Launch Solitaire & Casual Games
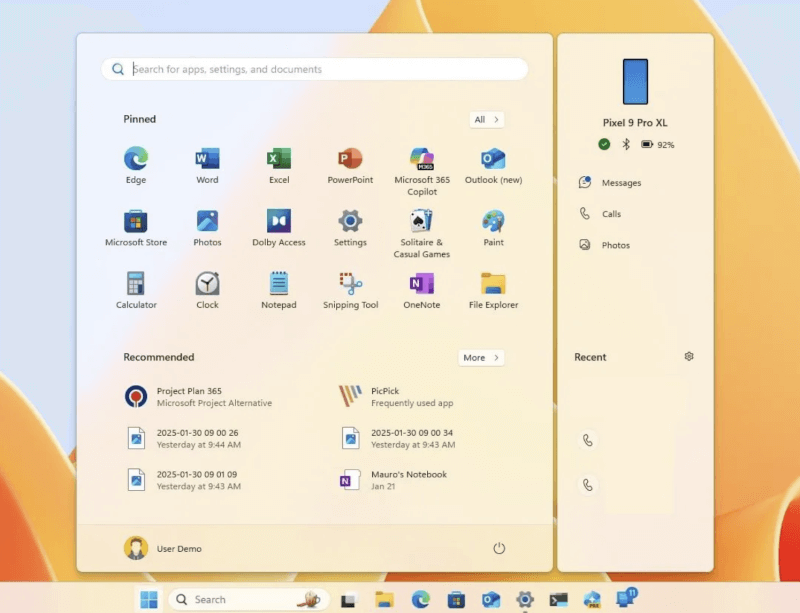The height and width of the screenshot is (613, 800). (422, 234)
